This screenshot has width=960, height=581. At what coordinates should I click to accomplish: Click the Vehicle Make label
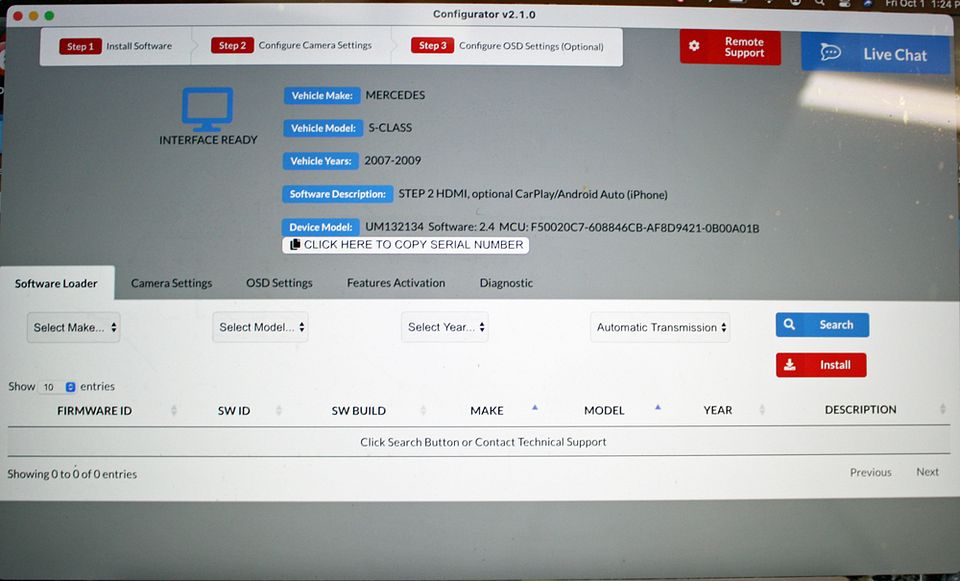(322, 96)
